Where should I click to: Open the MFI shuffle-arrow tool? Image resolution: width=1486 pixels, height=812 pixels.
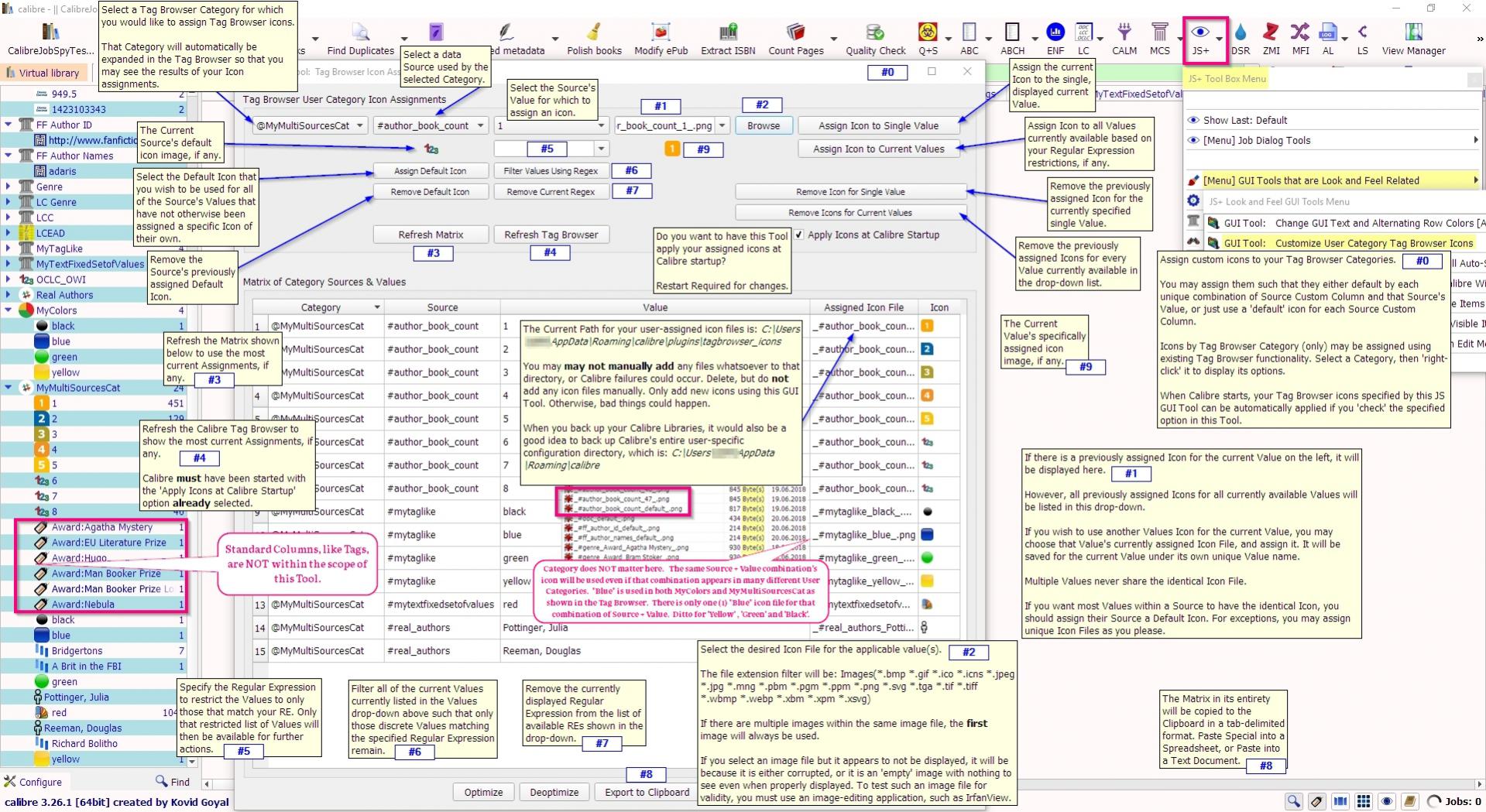(1300, 39)
